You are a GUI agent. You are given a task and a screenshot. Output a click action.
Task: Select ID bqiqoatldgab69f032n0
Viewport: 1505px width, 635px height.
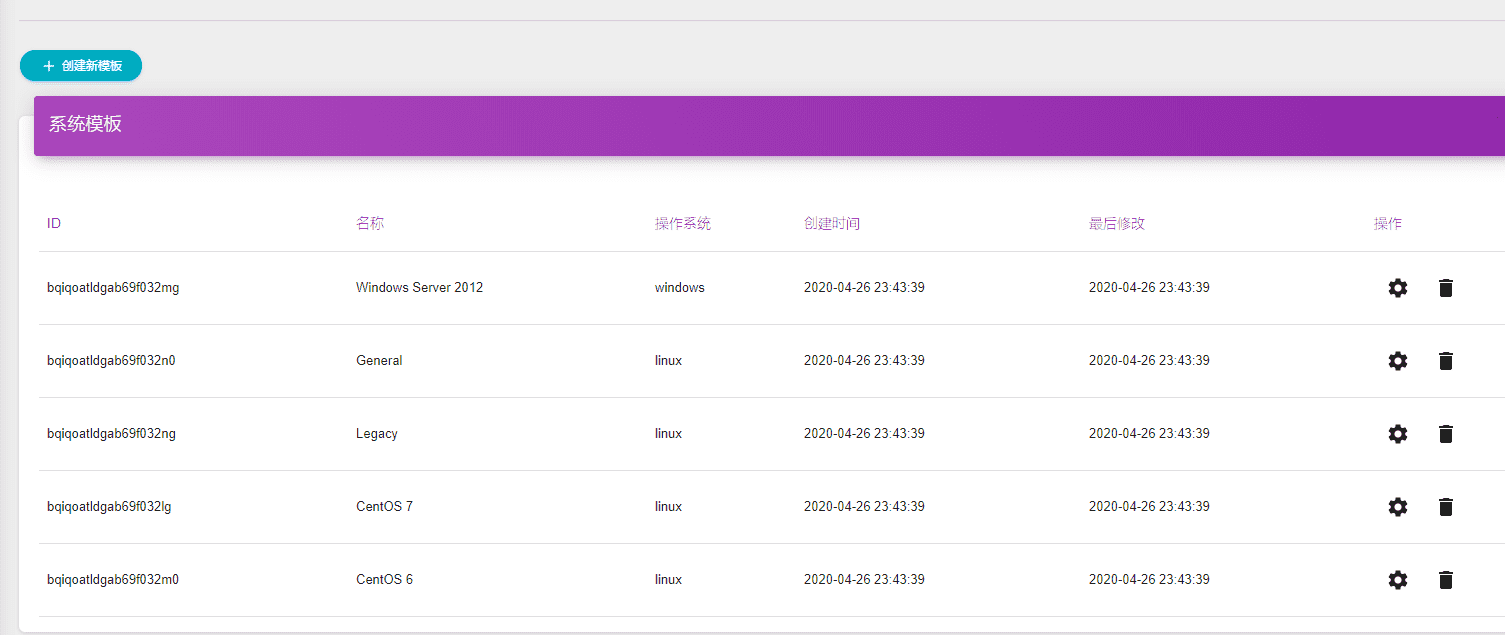point(111,361)
